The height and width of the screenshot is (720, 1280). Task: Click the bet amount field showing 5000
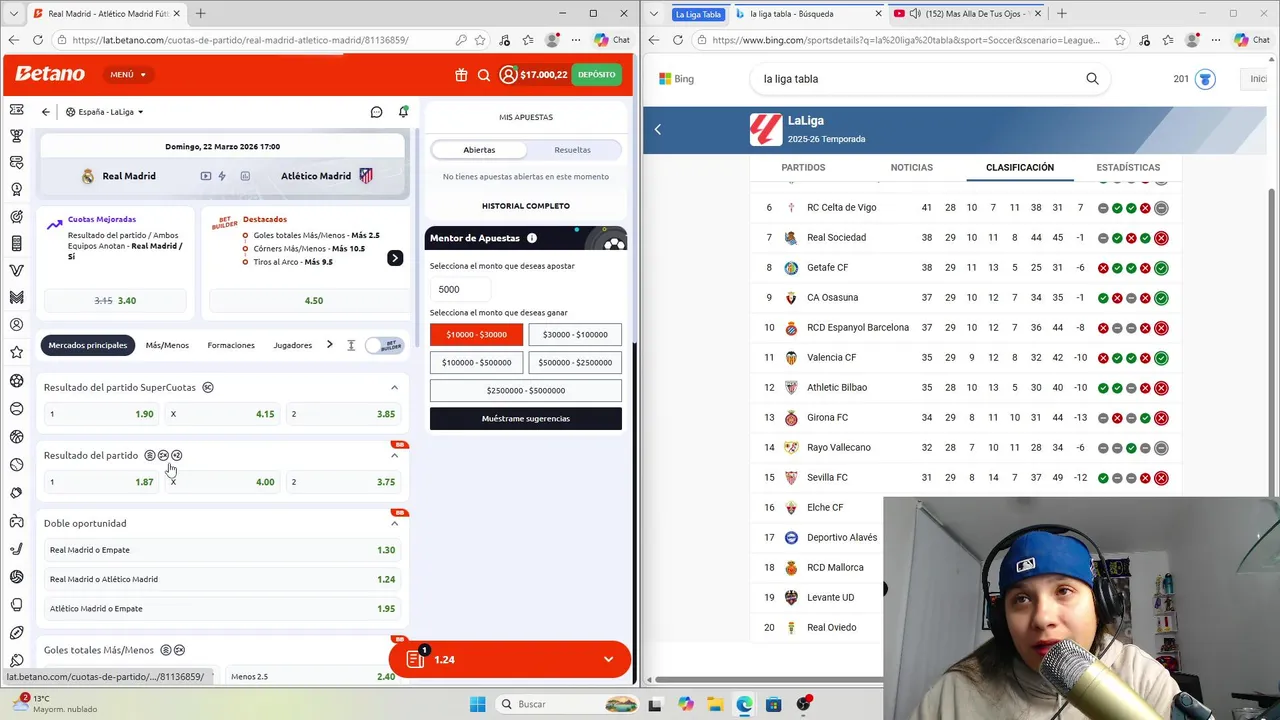(x=460, y=289)
